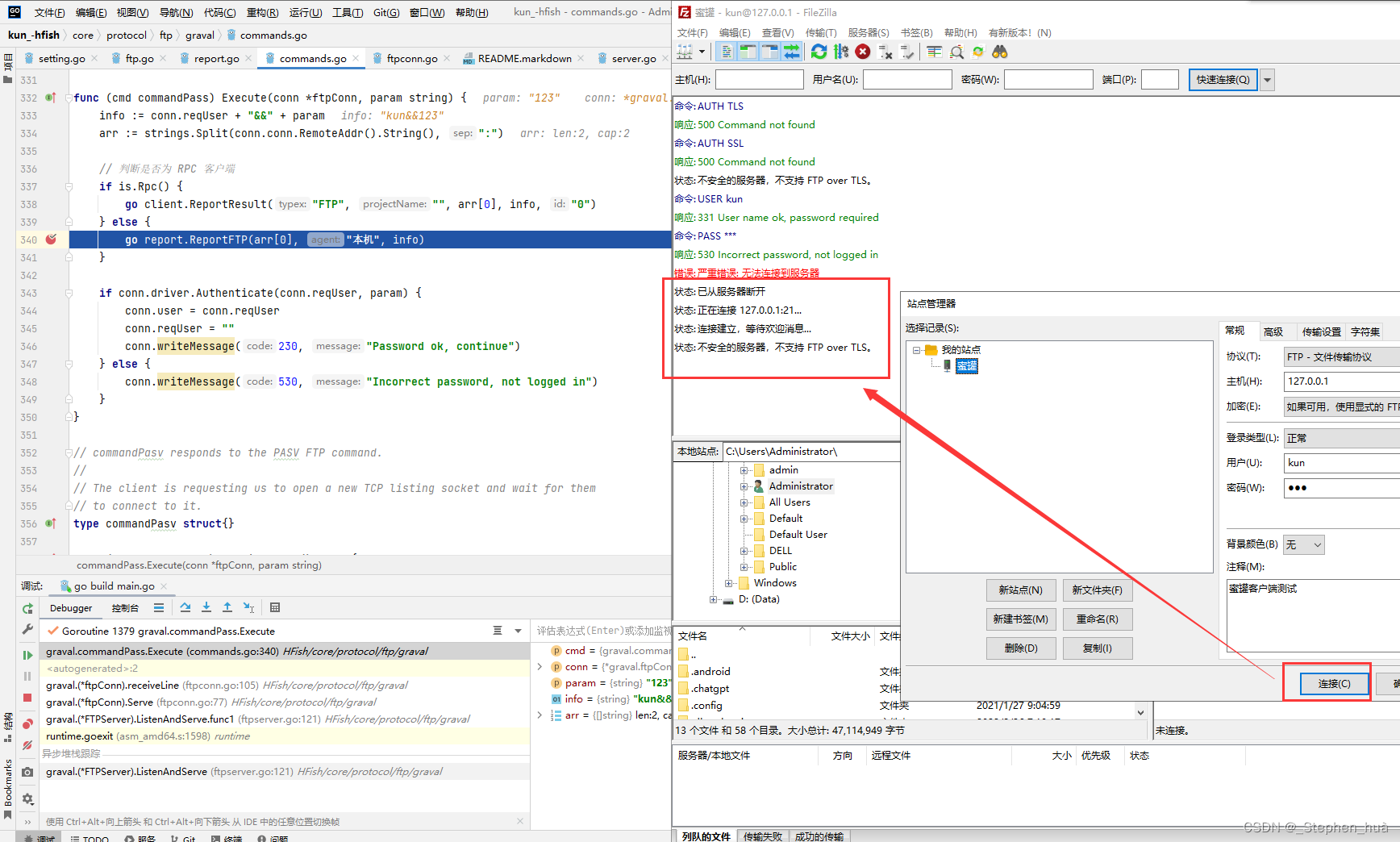The width and height of the screenshot is (1400, 842).
Task: Step into in debugger toolbar
Action: pos(206,607)
